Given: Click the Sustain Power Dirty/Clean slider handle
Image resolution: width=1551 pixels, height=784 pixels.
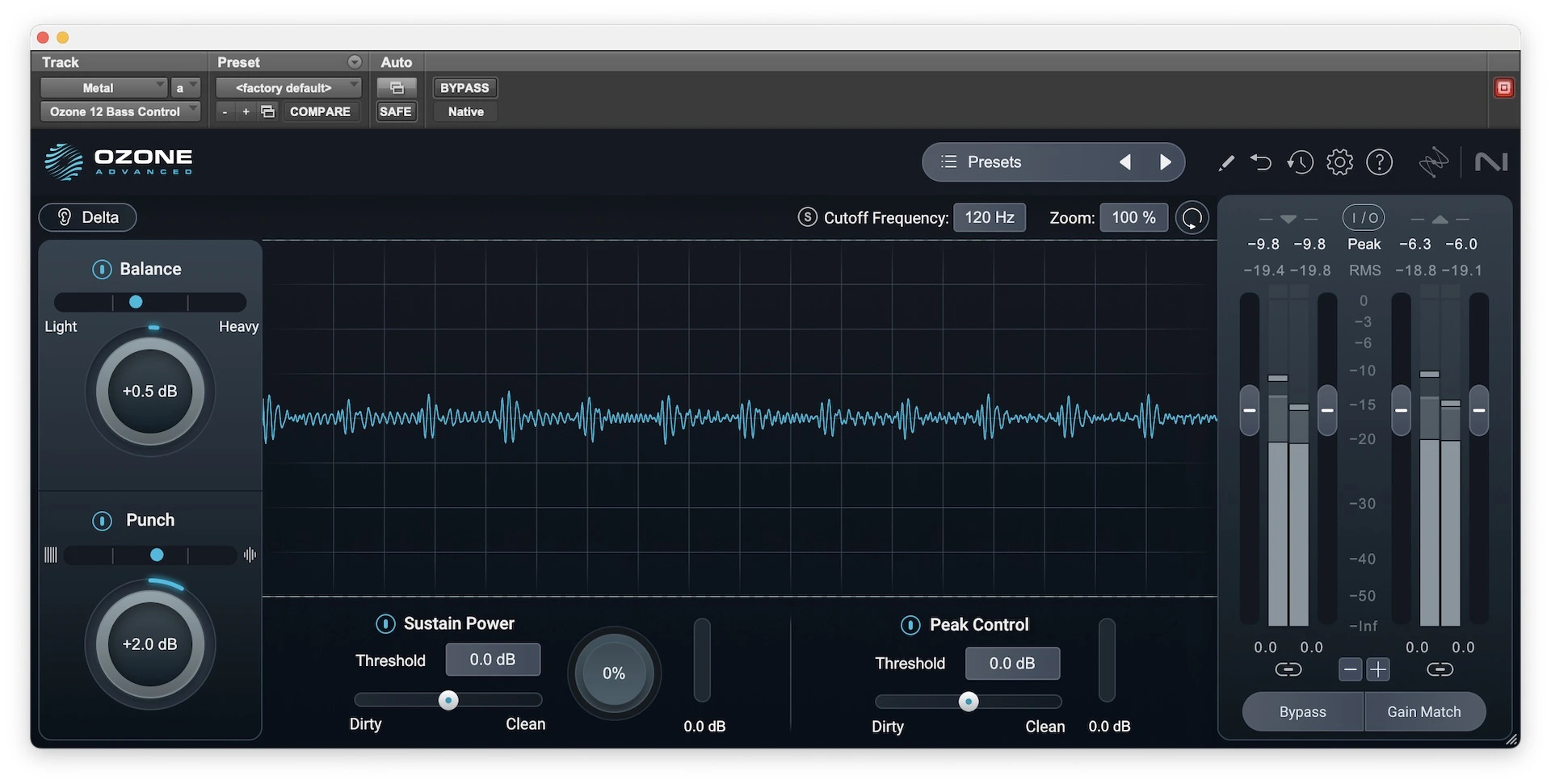Looking at the screenshot, I should [448, 700].
